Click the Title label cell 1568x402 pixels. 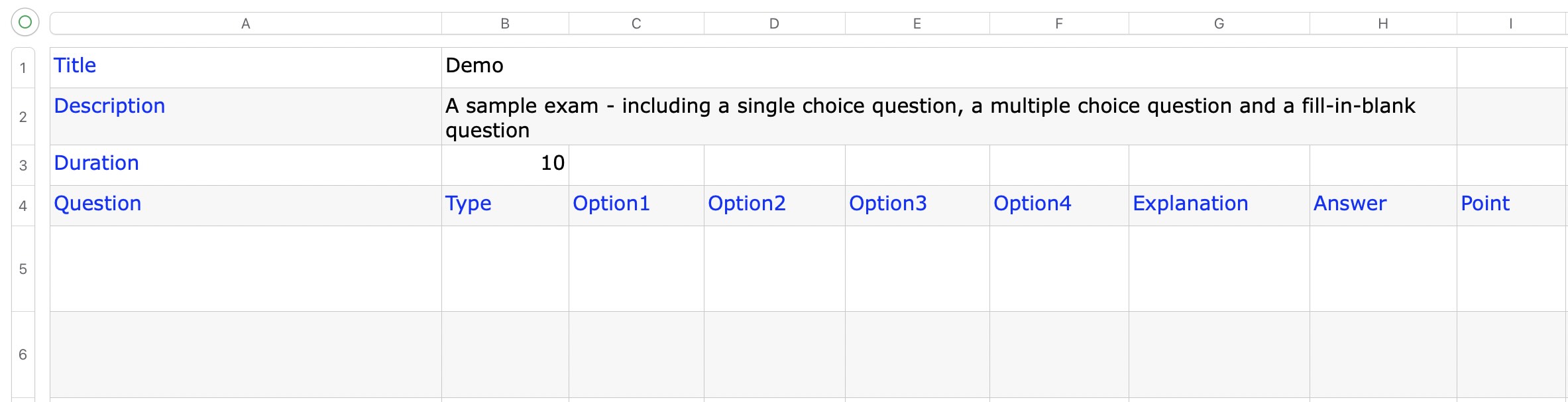coord(245,66)
